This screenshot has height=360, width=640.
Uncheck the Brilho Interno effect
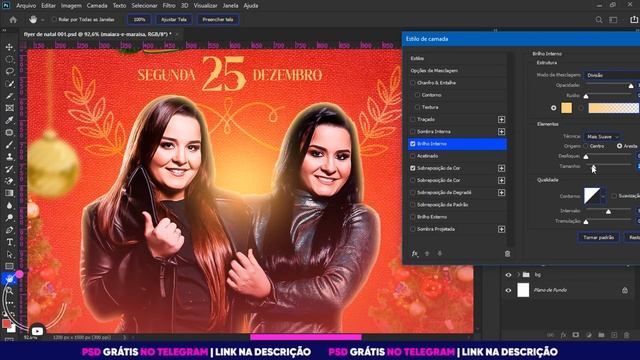click(413, 144)
